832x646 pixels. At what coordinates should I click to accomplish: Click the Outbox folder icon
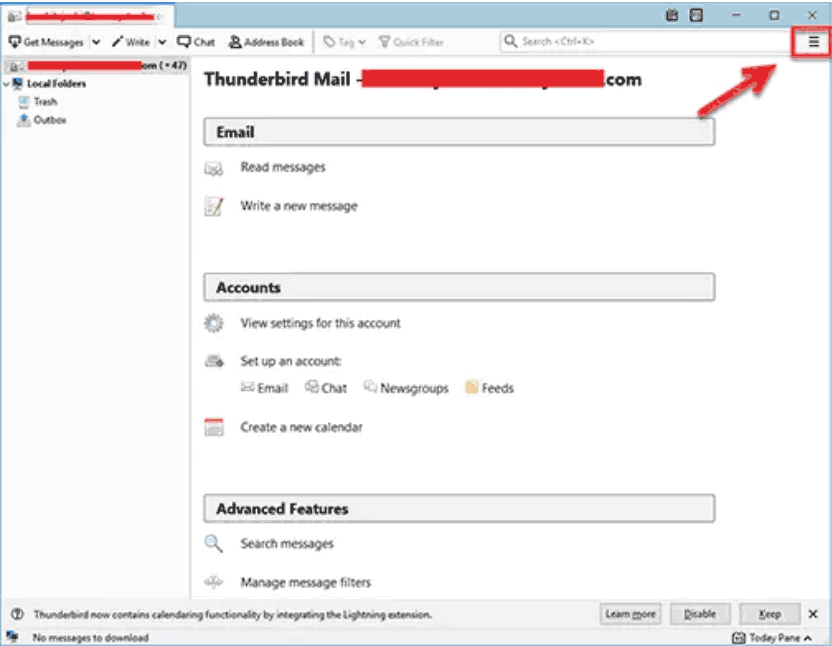23,120
